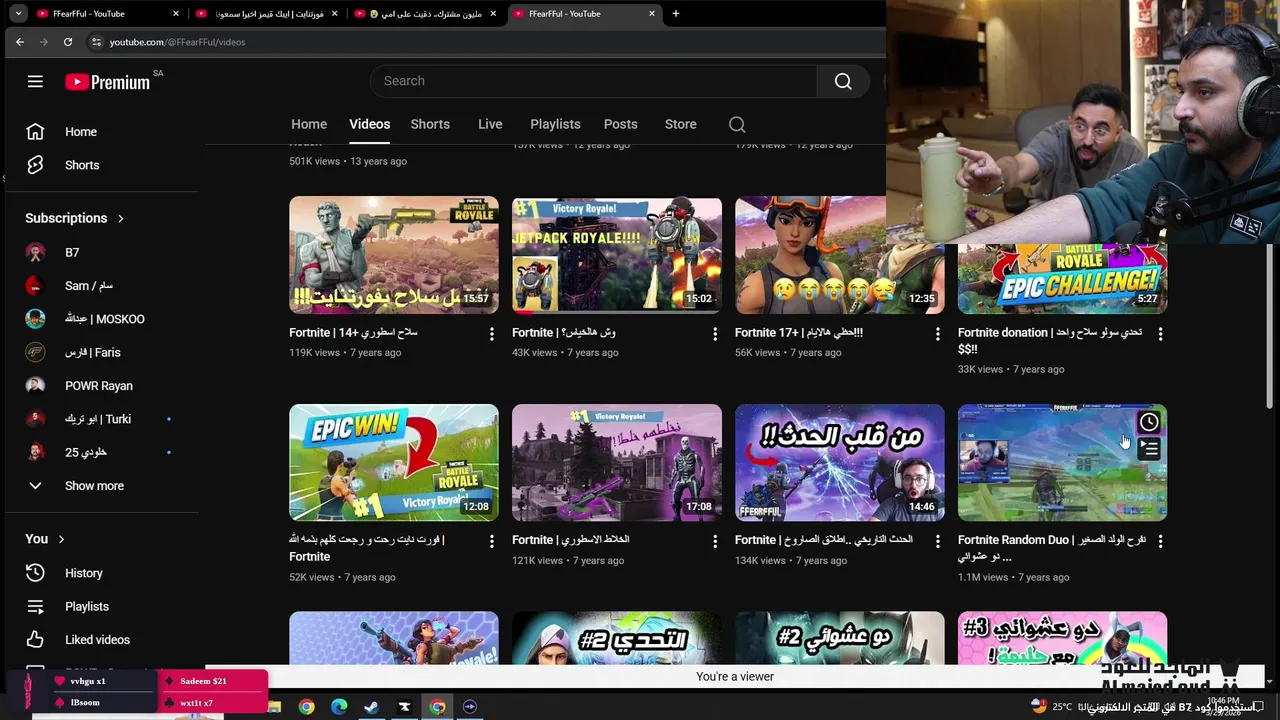Play the 17:08 dark Fortnite thumbnail
The height and width of the screenshot is (720, 1280).
[617, 462]
